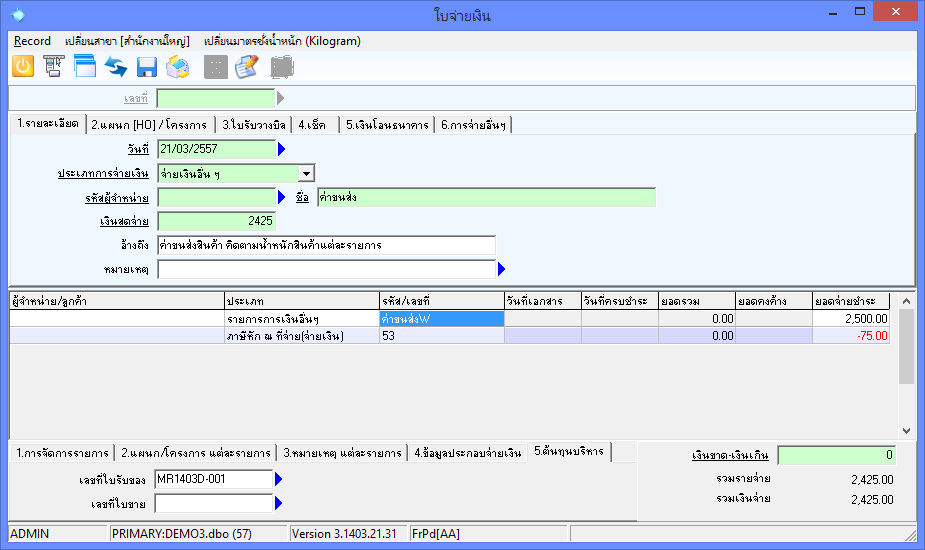The height and width of the screenshot is (550, 925).
Task: Click the document structure icon beside power
Action: (53, 67)
